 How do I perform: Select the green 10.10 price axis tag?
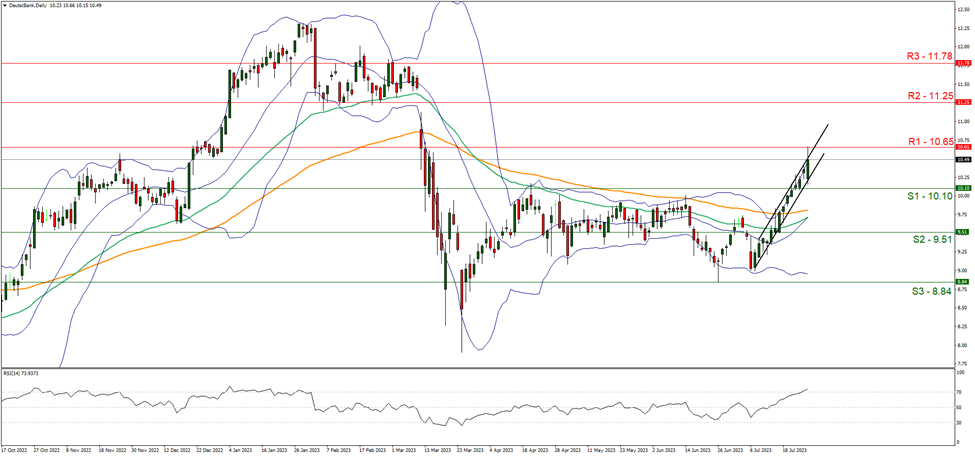pyautogui.click(x=964, y=188)
